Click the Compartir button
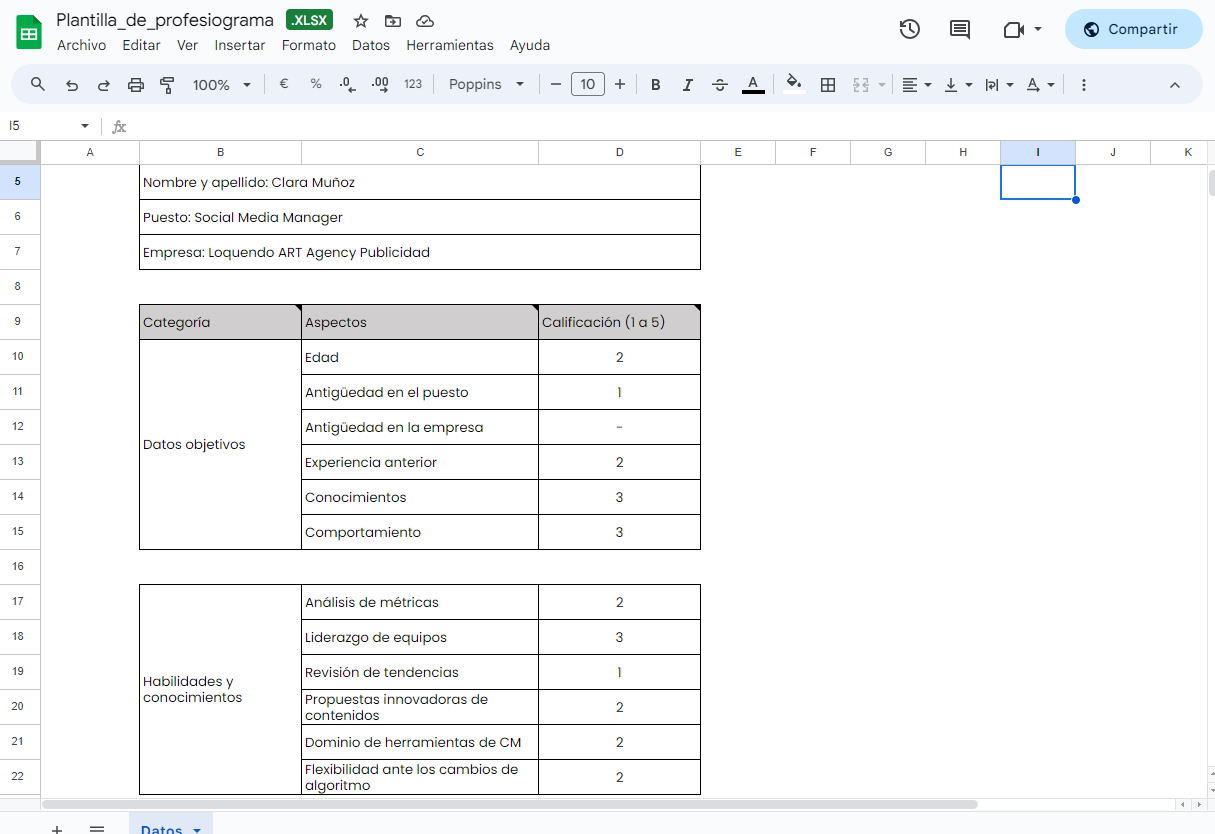1215x834 pixels. pyautogui.click(x=1133, y=29)
